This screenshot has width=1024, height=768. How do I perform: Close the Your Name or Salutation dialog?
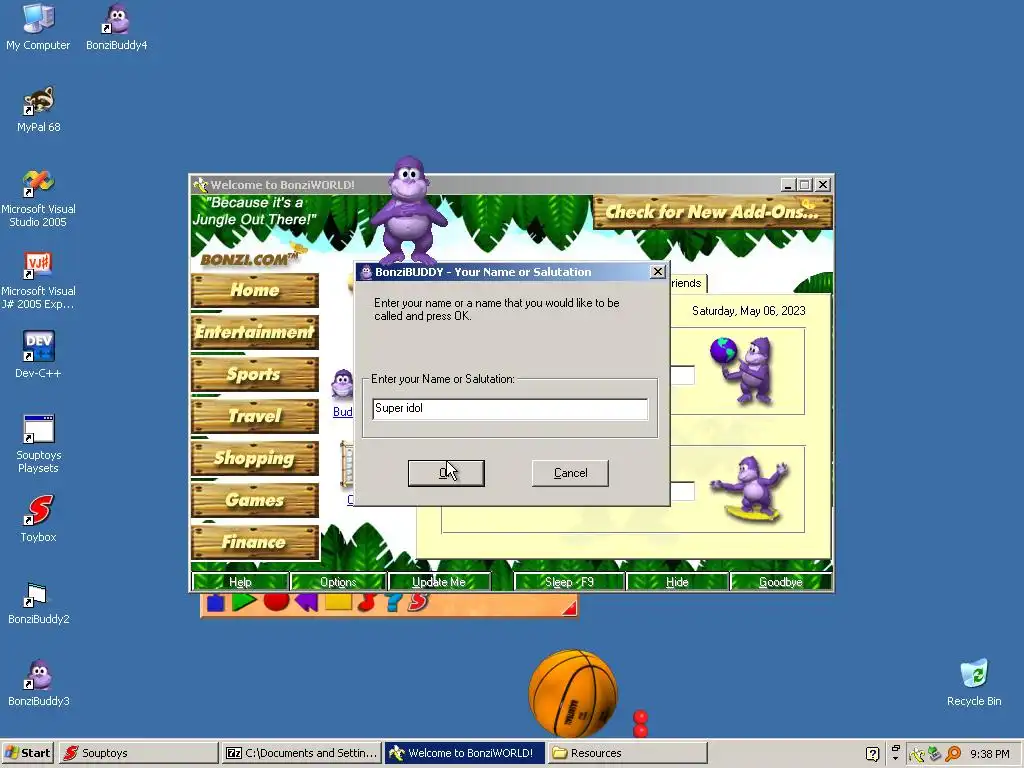(658, 272)
